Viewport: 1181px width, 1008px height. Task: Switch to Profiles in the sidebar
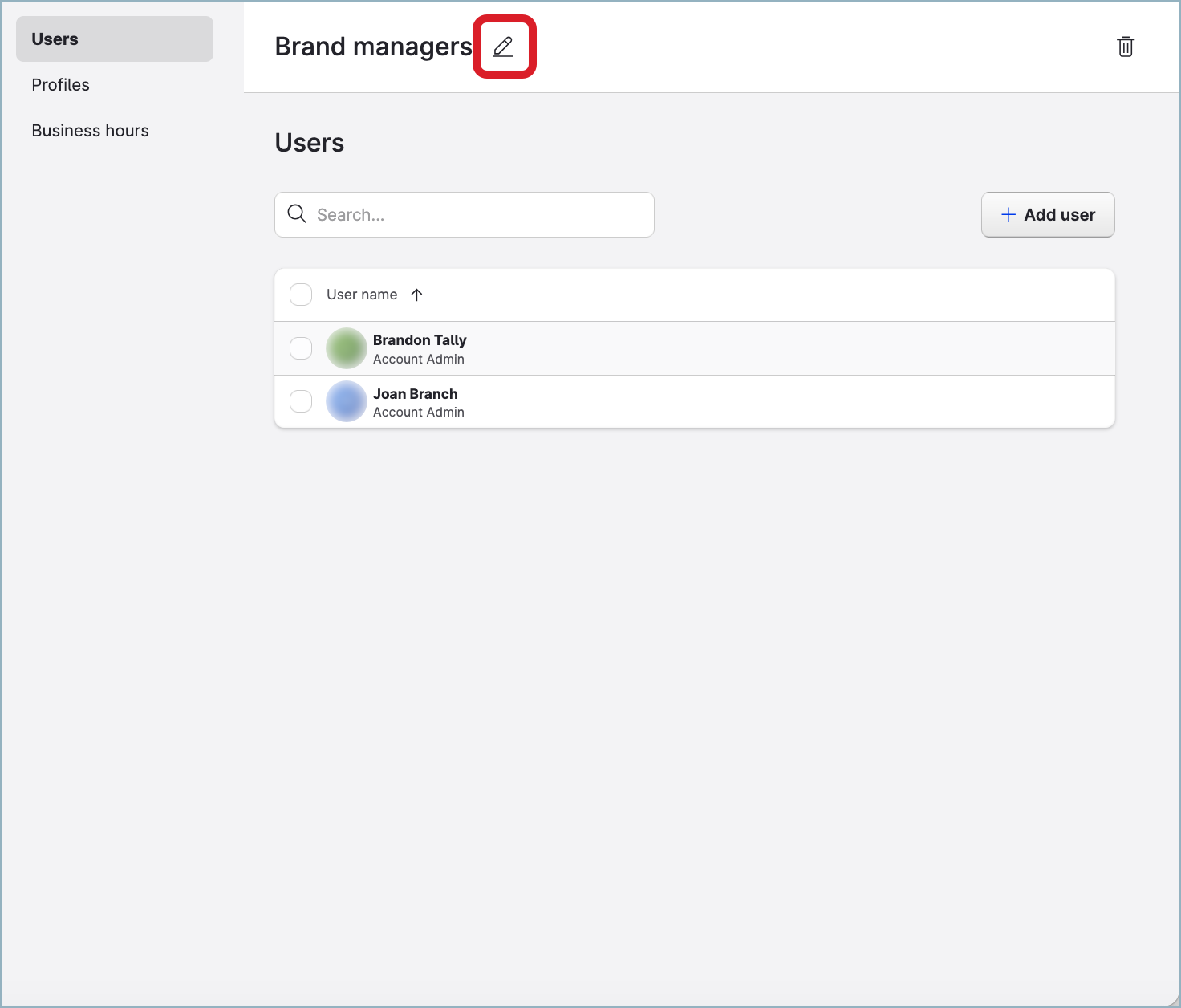(61, 85)
